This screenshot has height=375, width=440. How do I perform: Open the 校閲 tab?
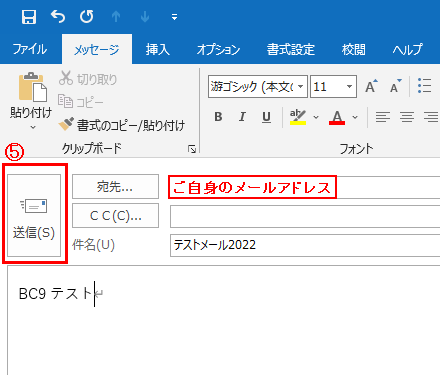click(x=354, y=49)
